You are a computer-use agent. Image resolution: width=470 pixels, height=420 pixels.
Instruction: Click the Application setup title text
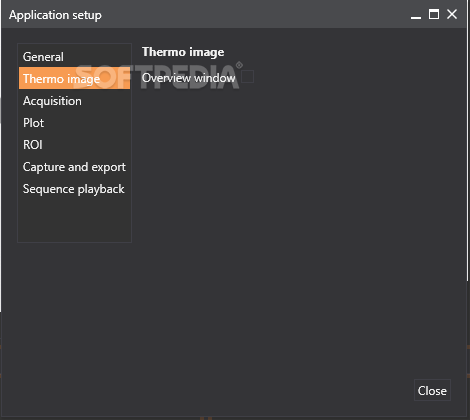pyautogui.click(x=55, y=15)
